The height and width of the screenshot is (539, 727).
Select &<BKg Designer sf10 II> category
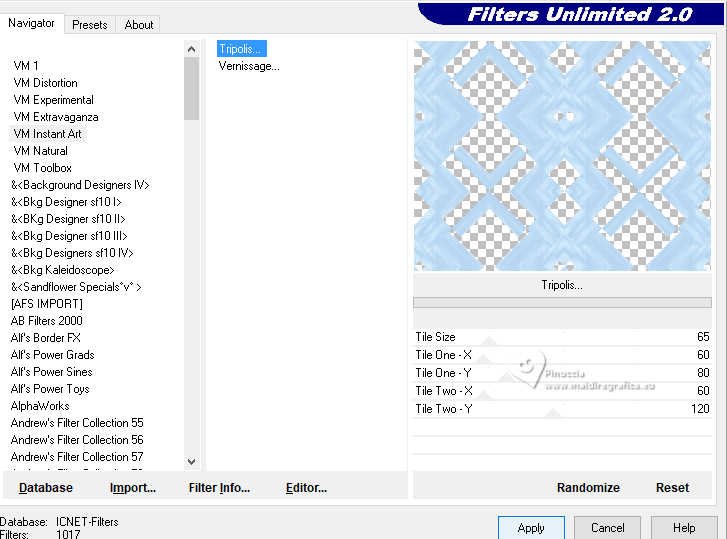68,219
